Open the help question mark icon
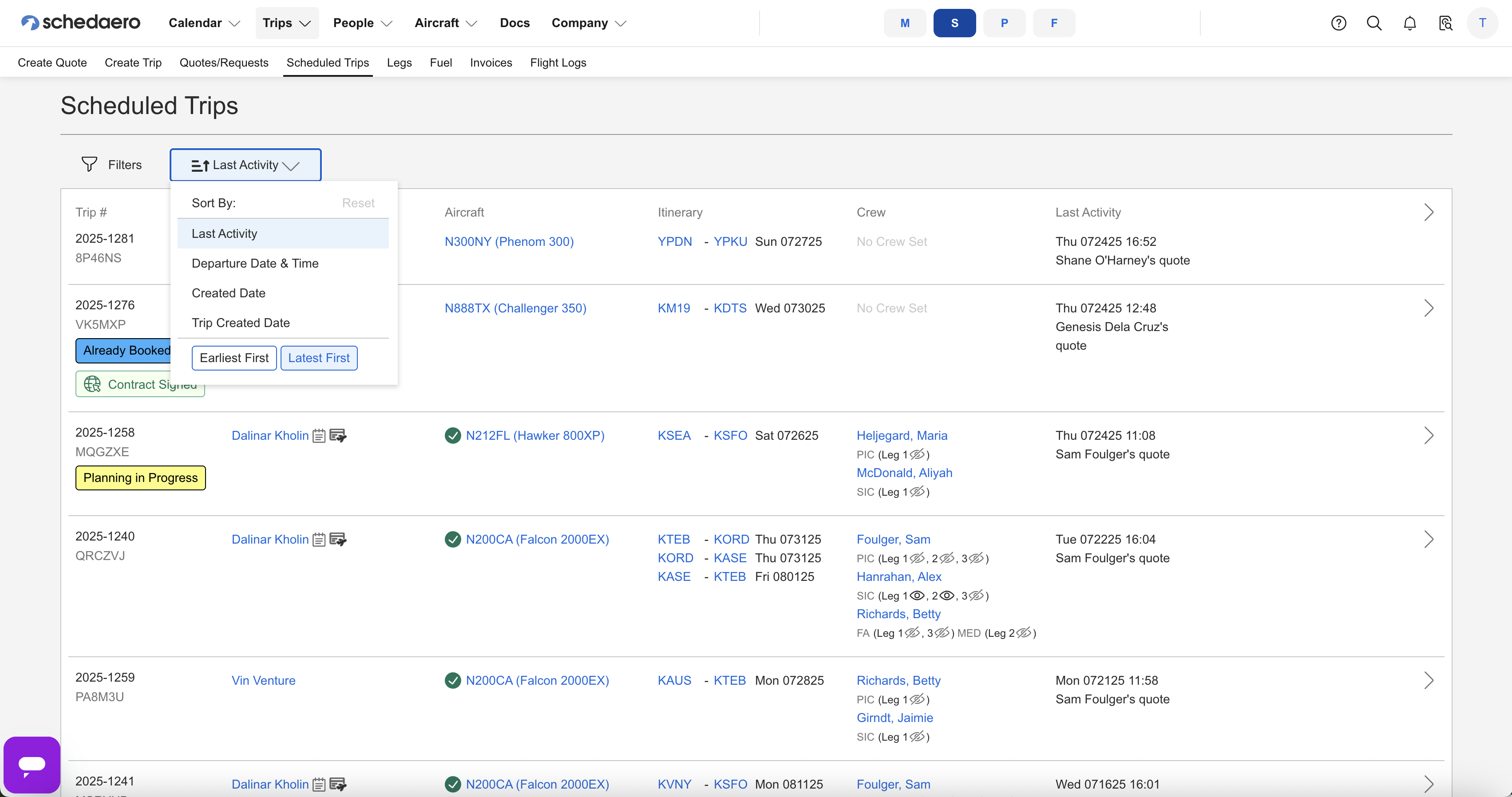 click(x=1338, y=23)
